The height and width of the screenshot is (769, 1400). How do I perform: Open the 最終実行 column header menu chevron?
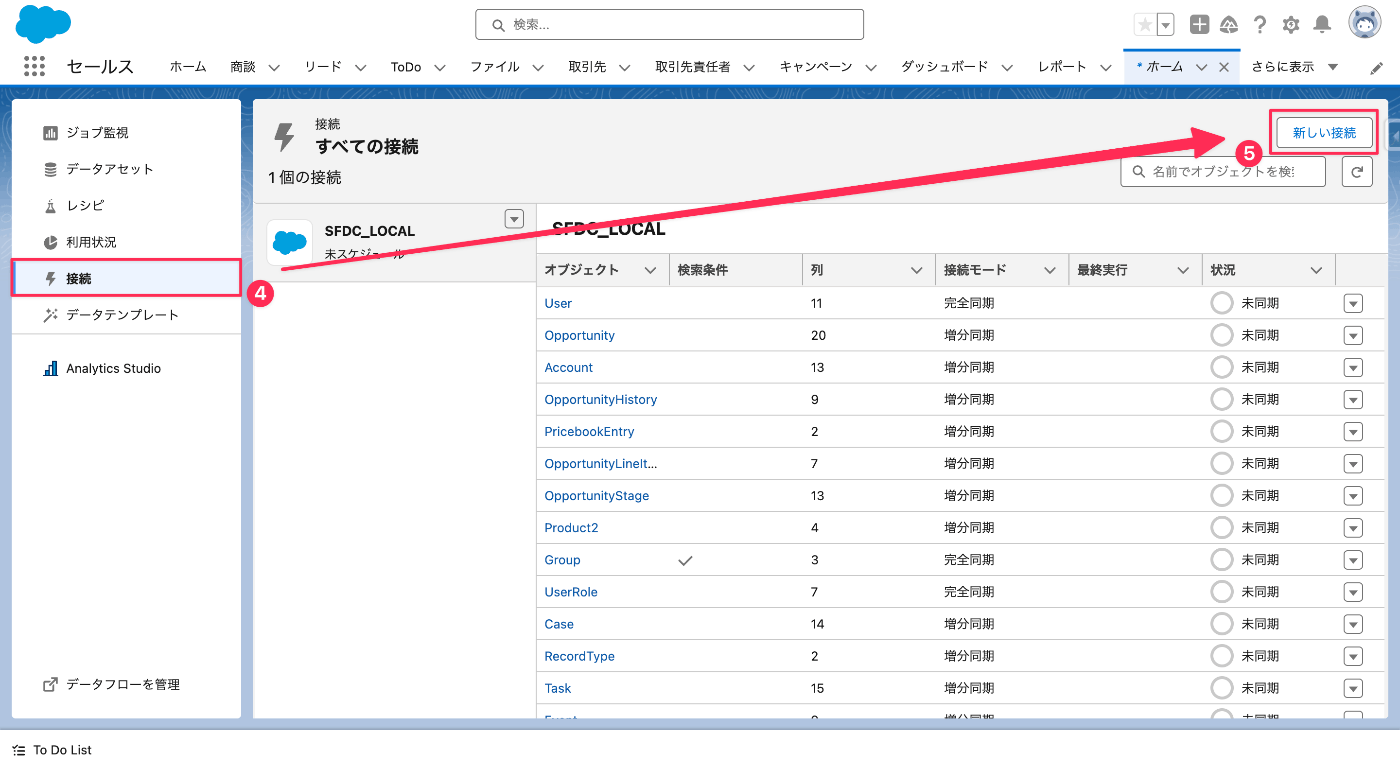tap(1183, 270)
